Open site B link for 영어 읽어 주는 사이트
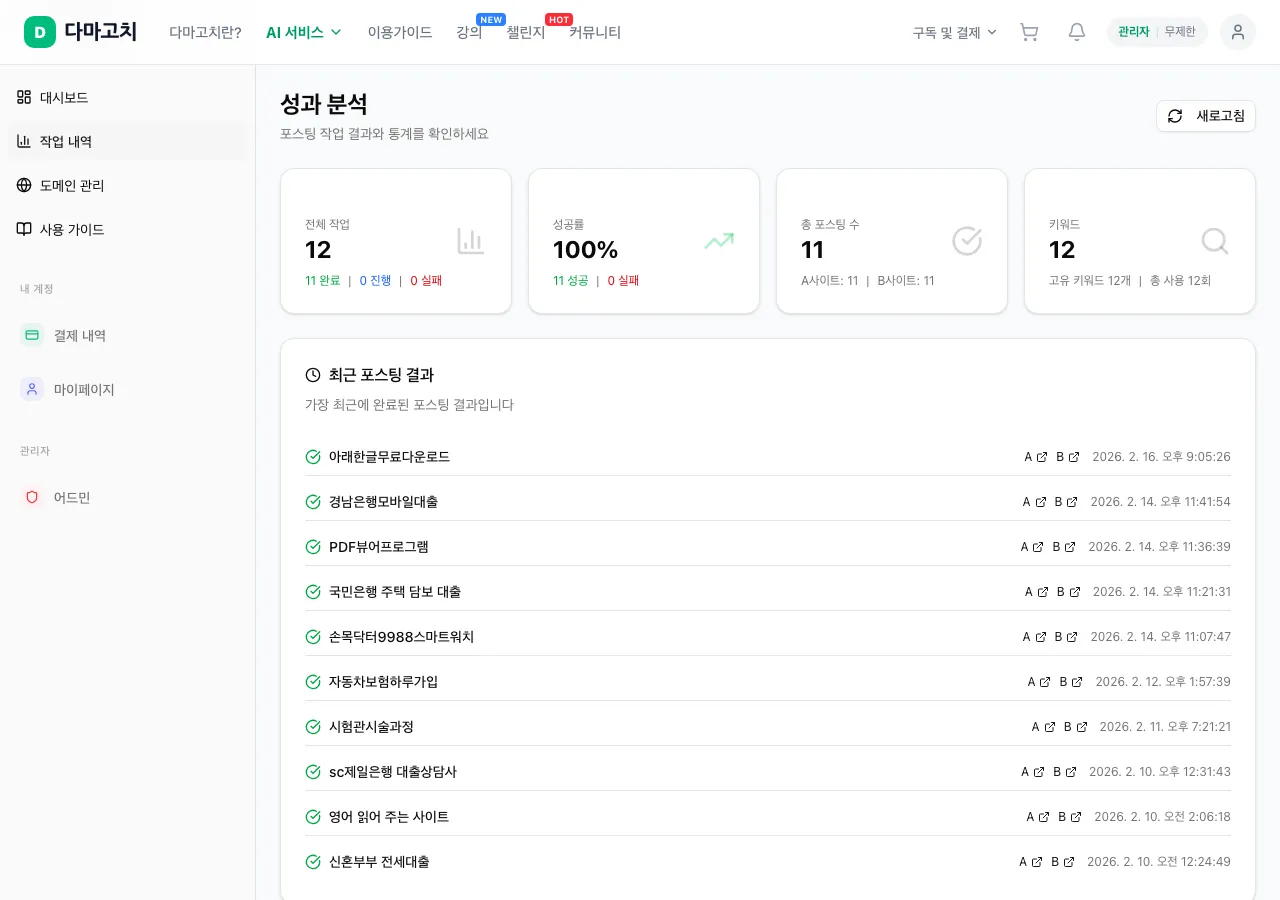 click(1070, 817)
